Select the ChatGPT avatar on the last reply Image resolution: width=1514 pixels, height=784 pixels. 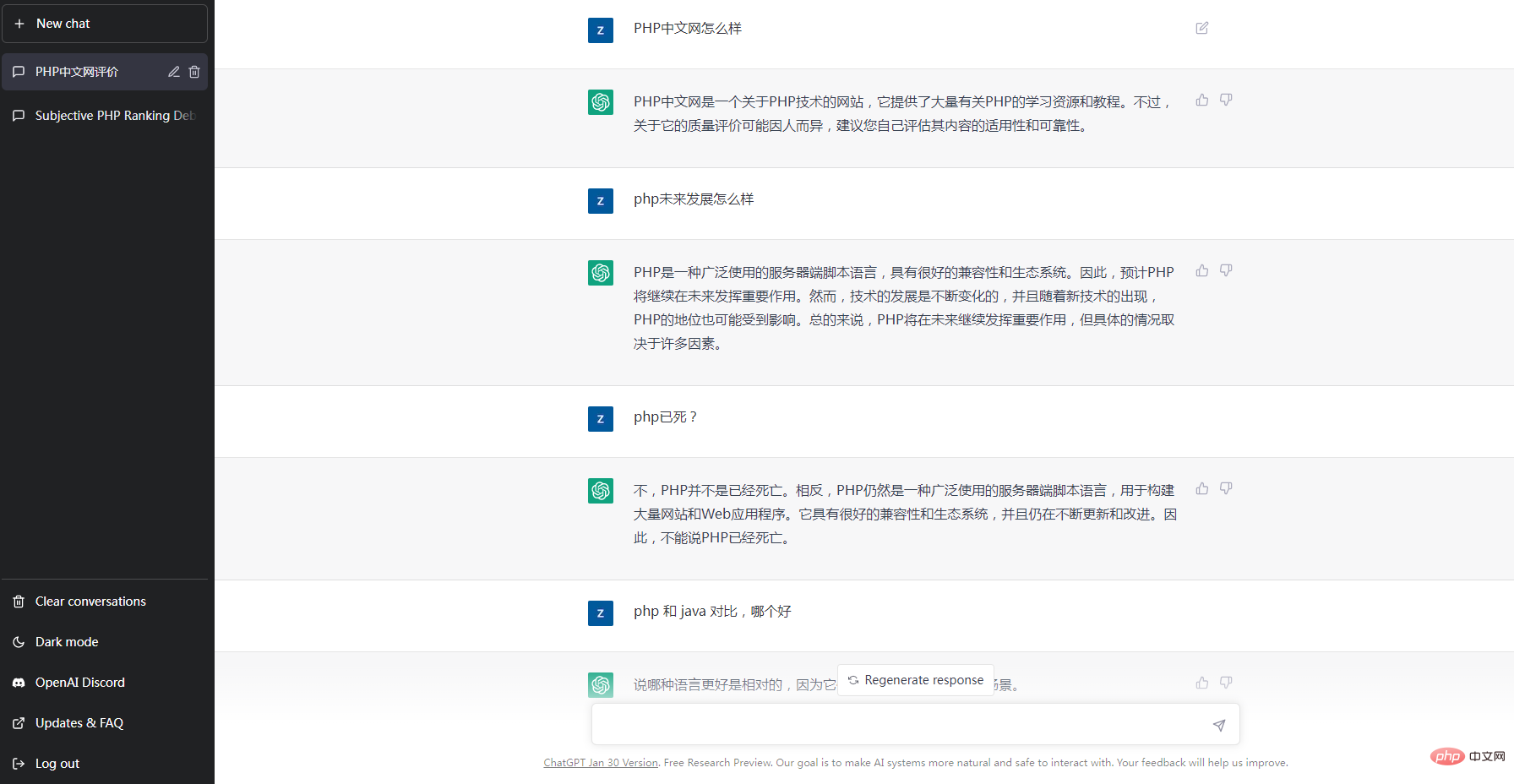[601, 685]
